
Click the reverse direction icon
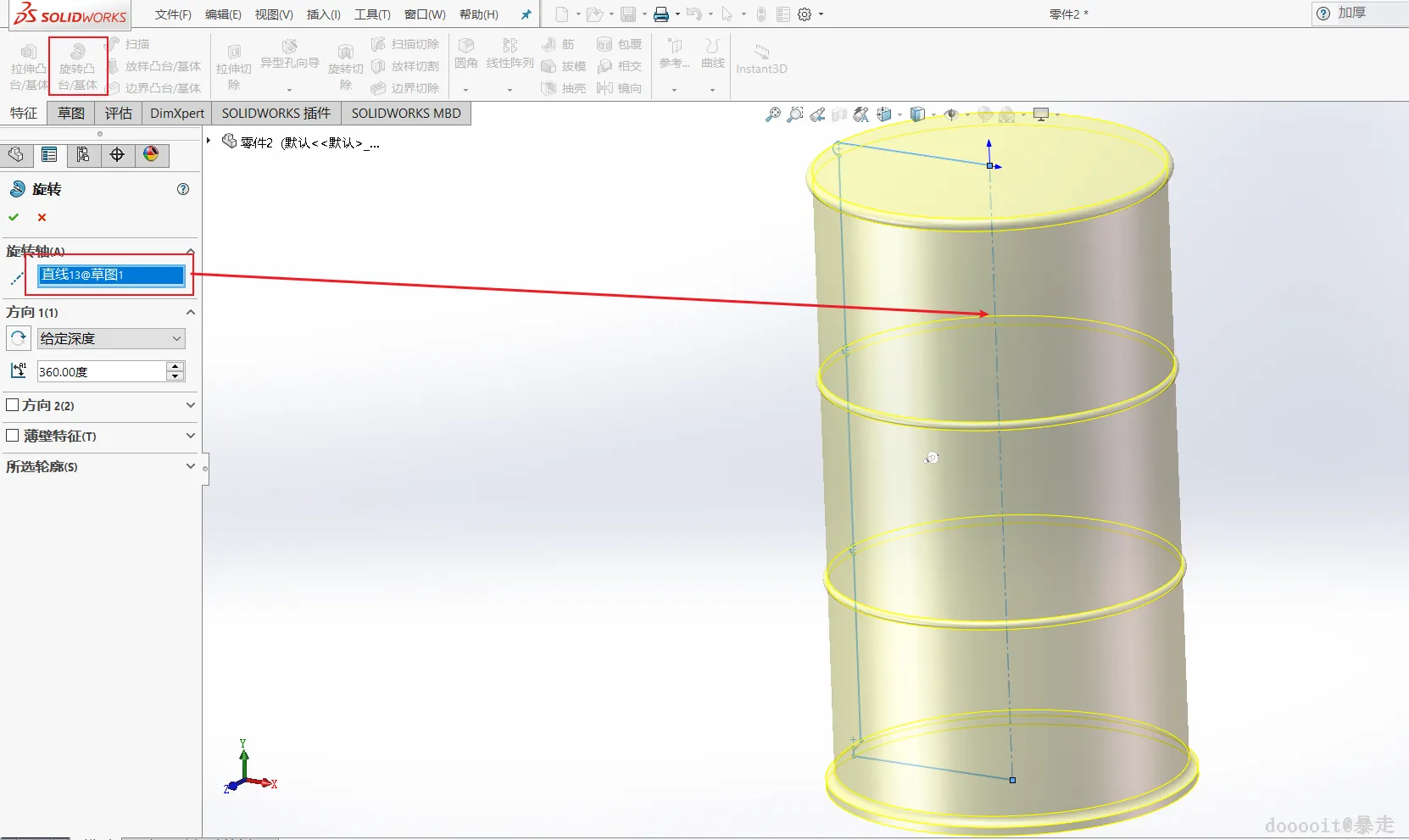[x=18, y=338]
